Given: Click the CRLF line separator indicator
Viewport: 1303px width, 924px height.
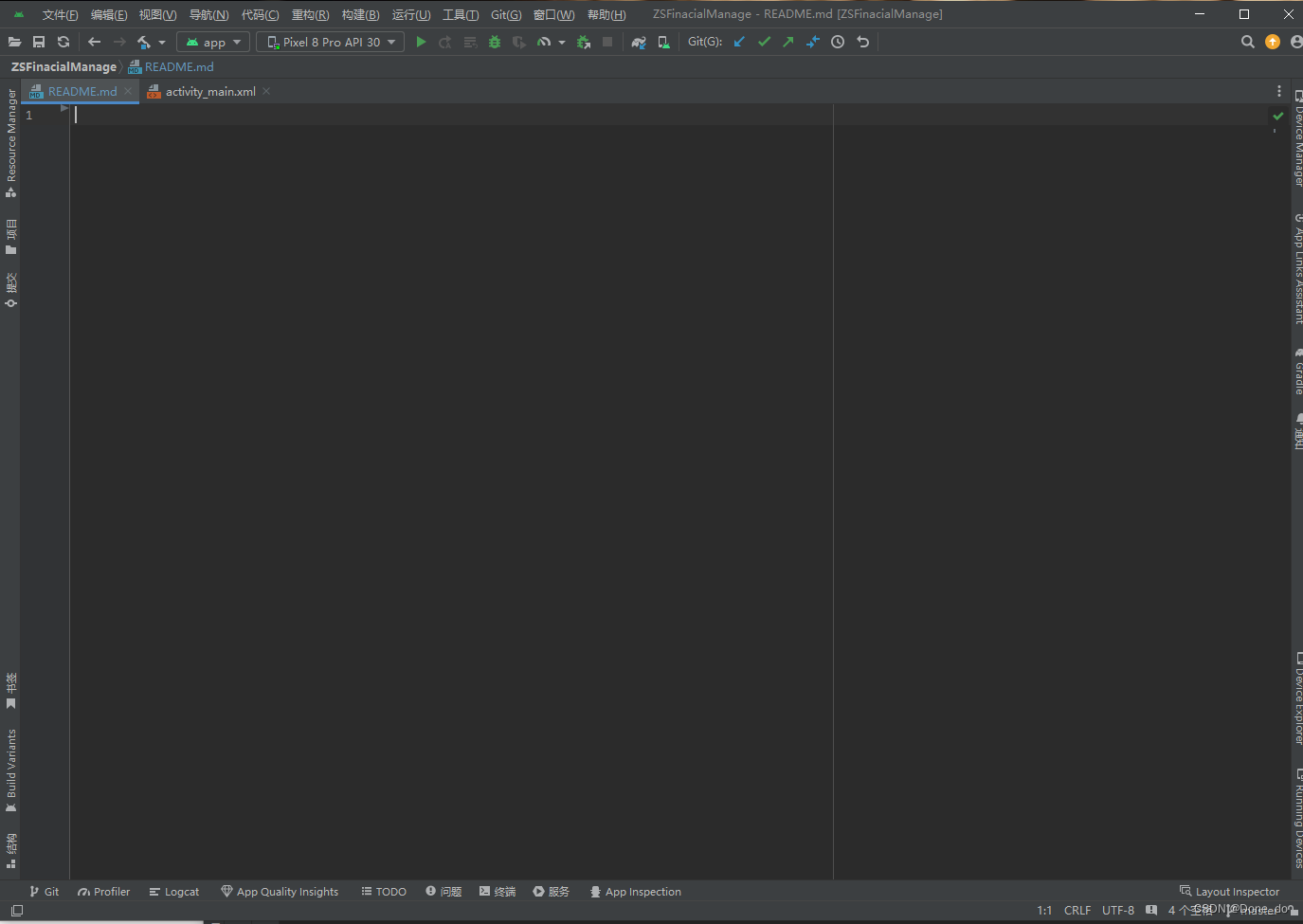Looking at the screenshot, I should (x=1077, y=910).
